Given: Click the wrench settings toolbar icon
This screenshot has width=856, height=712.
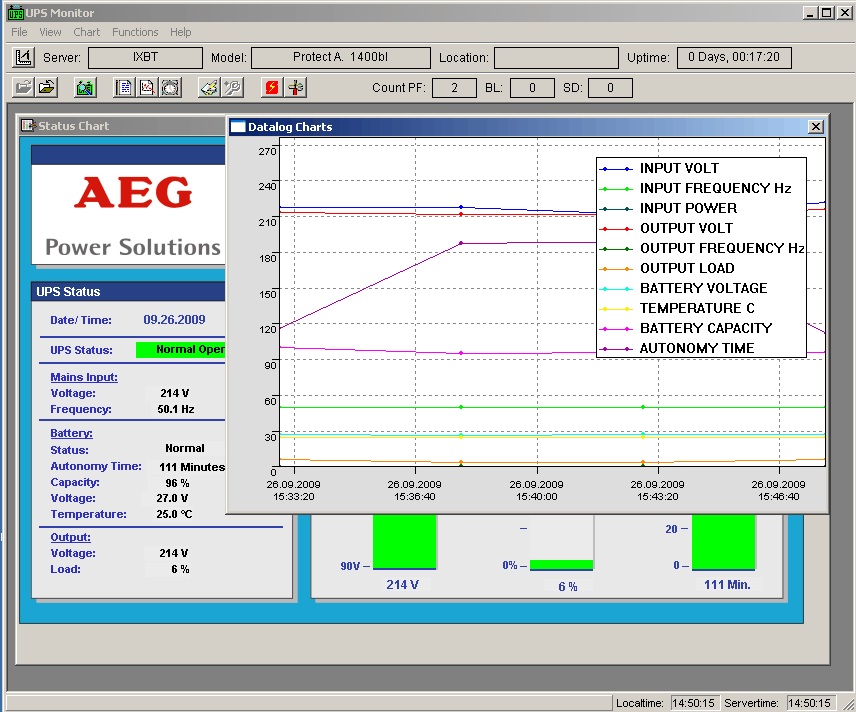Looking at the screenshot, I should (232, 88).
